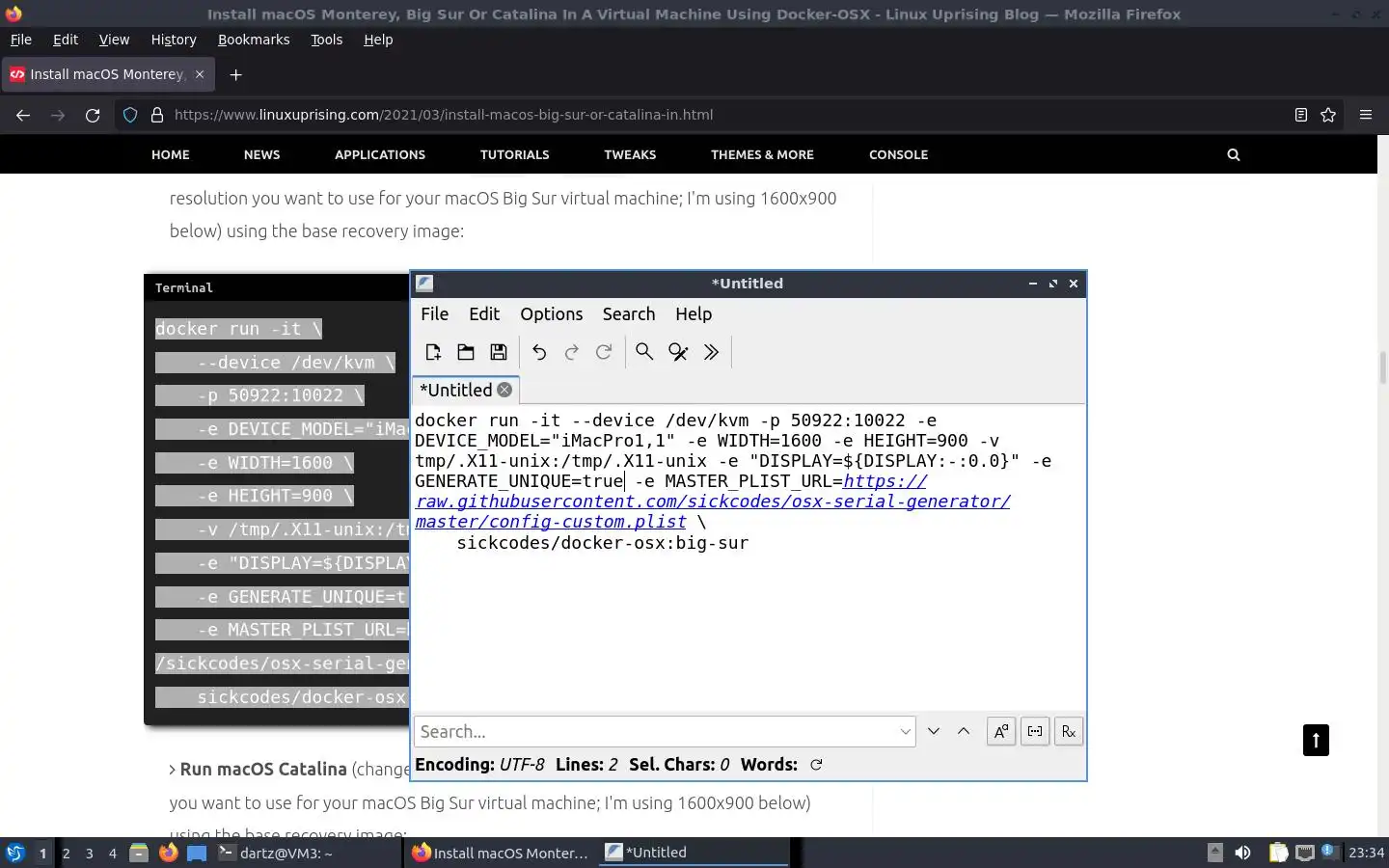Reload the current page in Firefox
1389x868 pixels.
click(93, 115)
